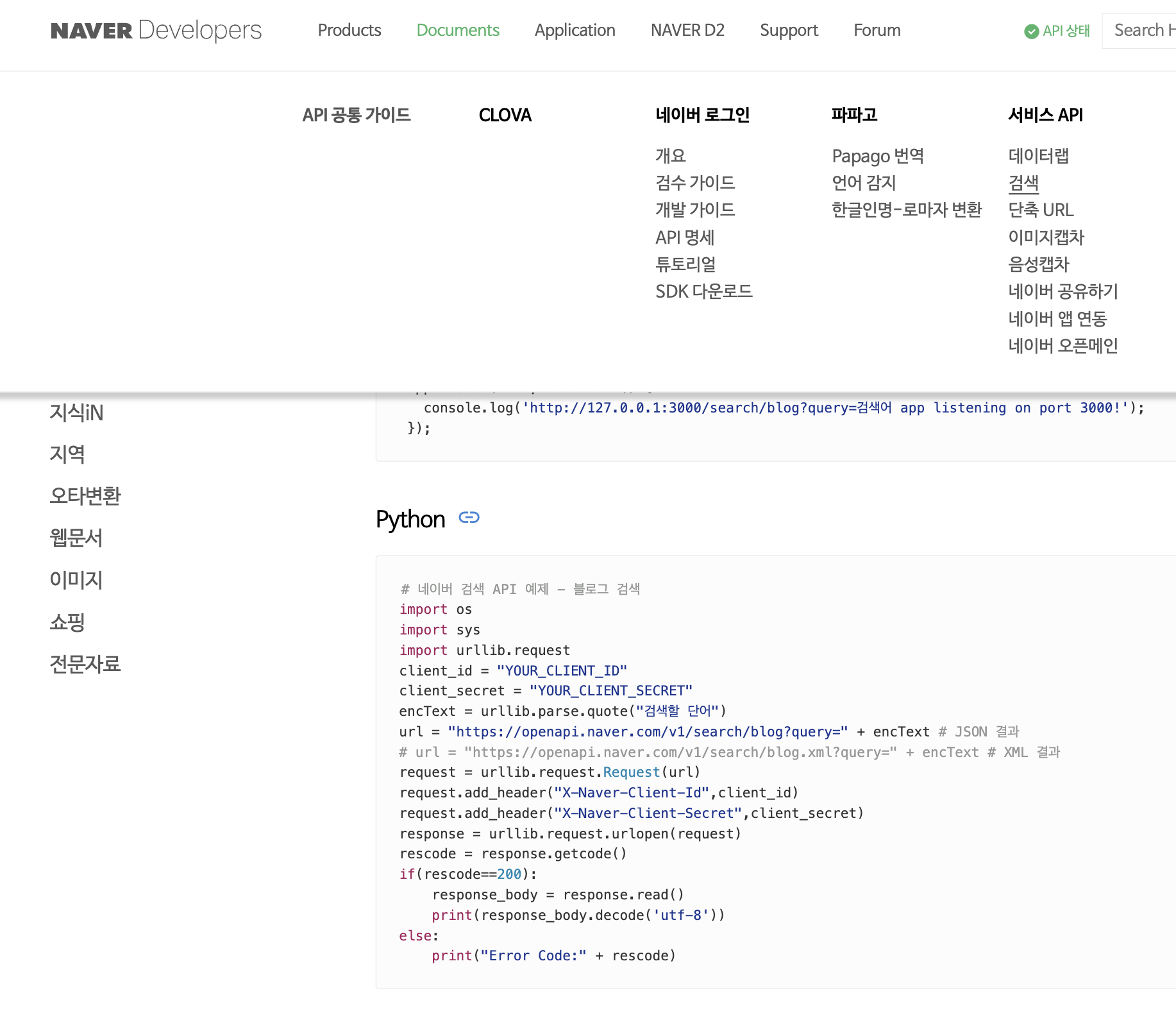Image resolution: width=1176 pixels, height=1020 pixels.
Task: Click the "YOUR_CLIENT_ID" string in code
Action: (562, 670)
